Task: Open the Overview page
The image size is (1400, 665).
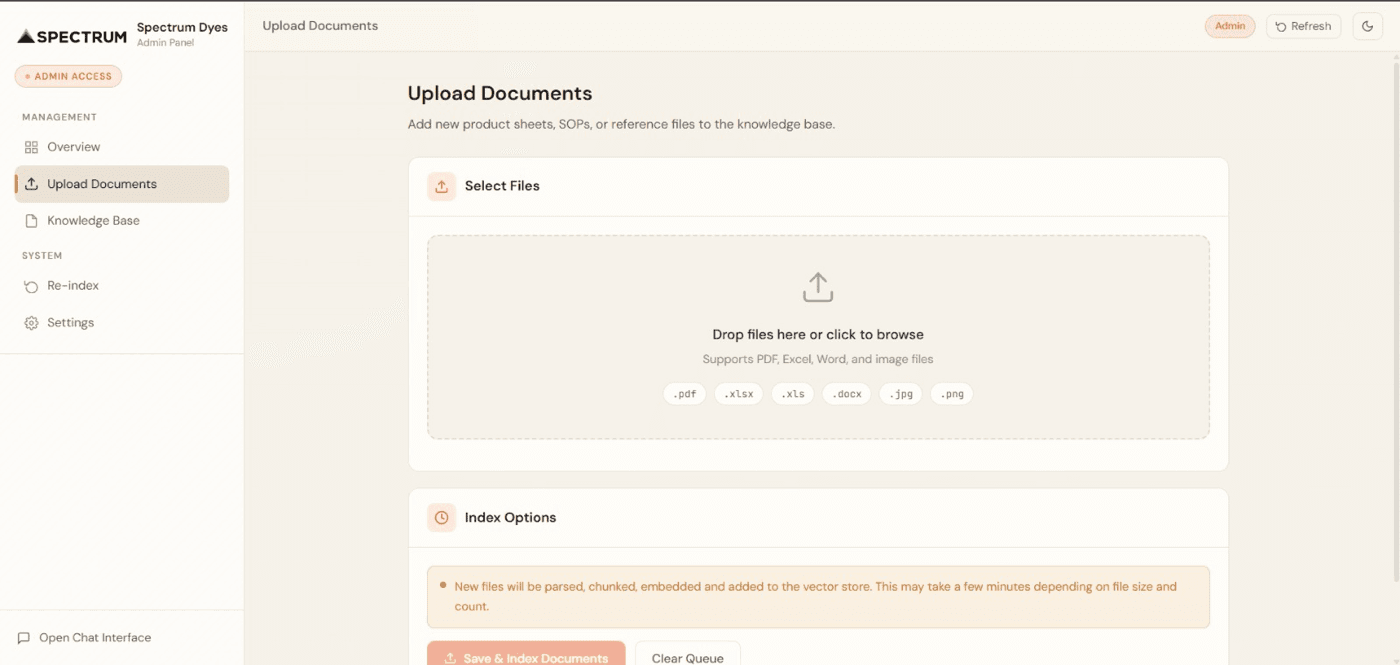Action: point(121,147)
